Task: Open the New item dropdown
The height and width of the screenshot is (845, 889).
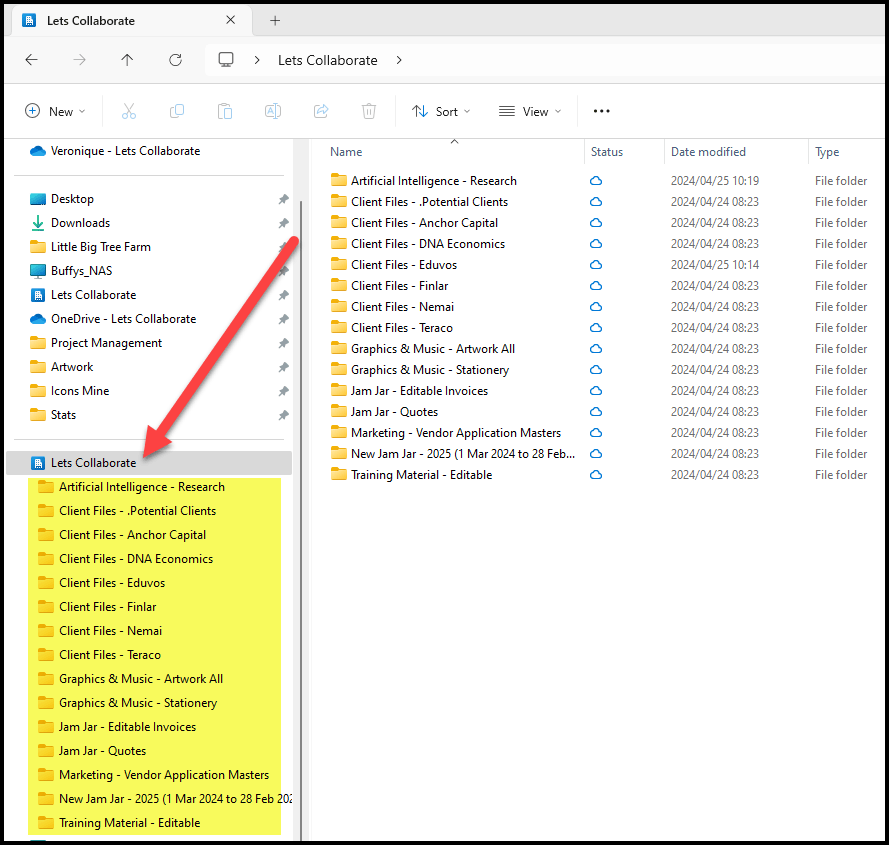Action: point(55,111)
